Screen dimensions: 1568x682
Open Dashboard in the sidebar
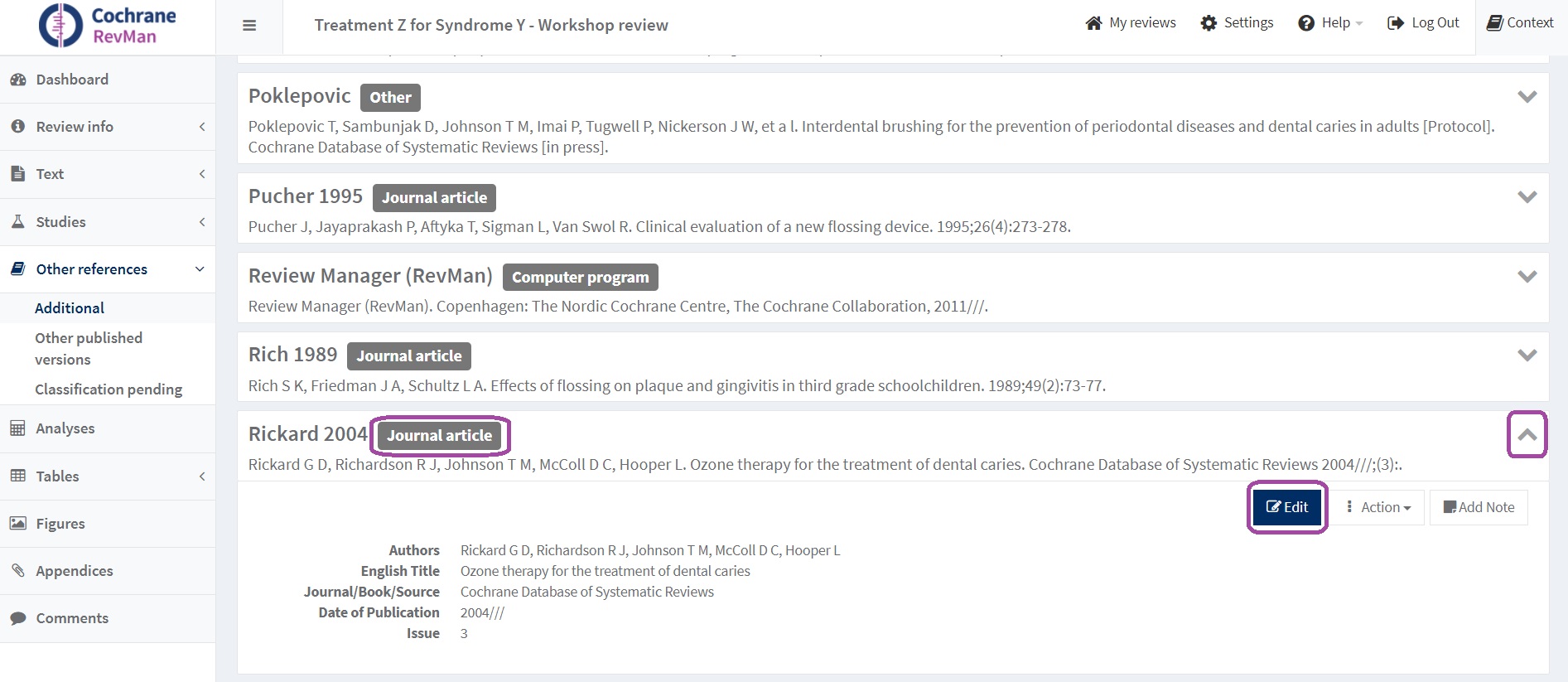(72, 80)
